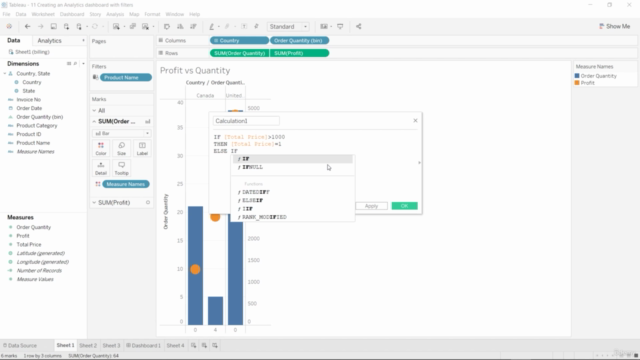Switch to the Analytics tab
The height and width of the screenshot is (360, 640).
(49, 40)
